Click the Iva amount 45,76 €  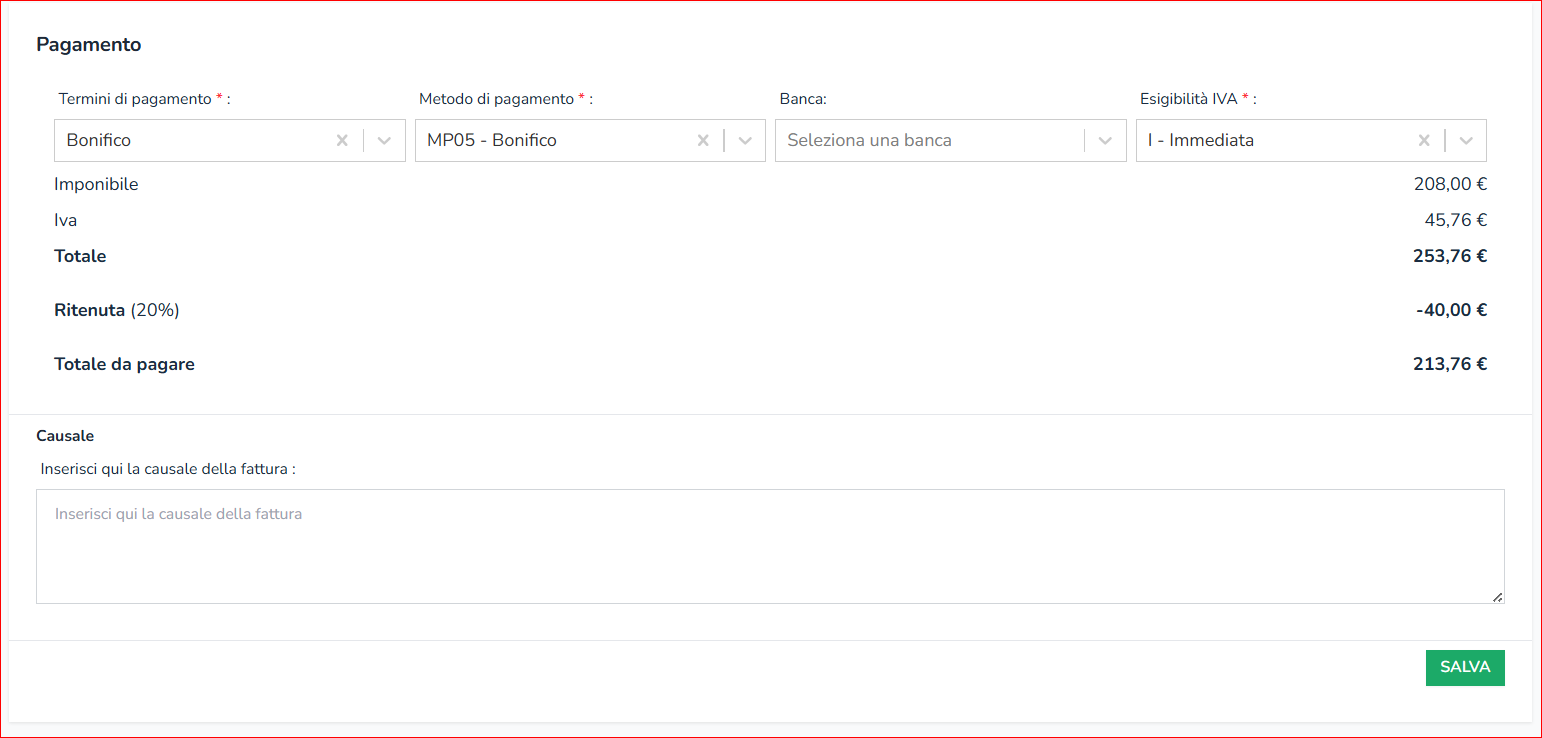pyautogui.click(x=1455, y=220)
